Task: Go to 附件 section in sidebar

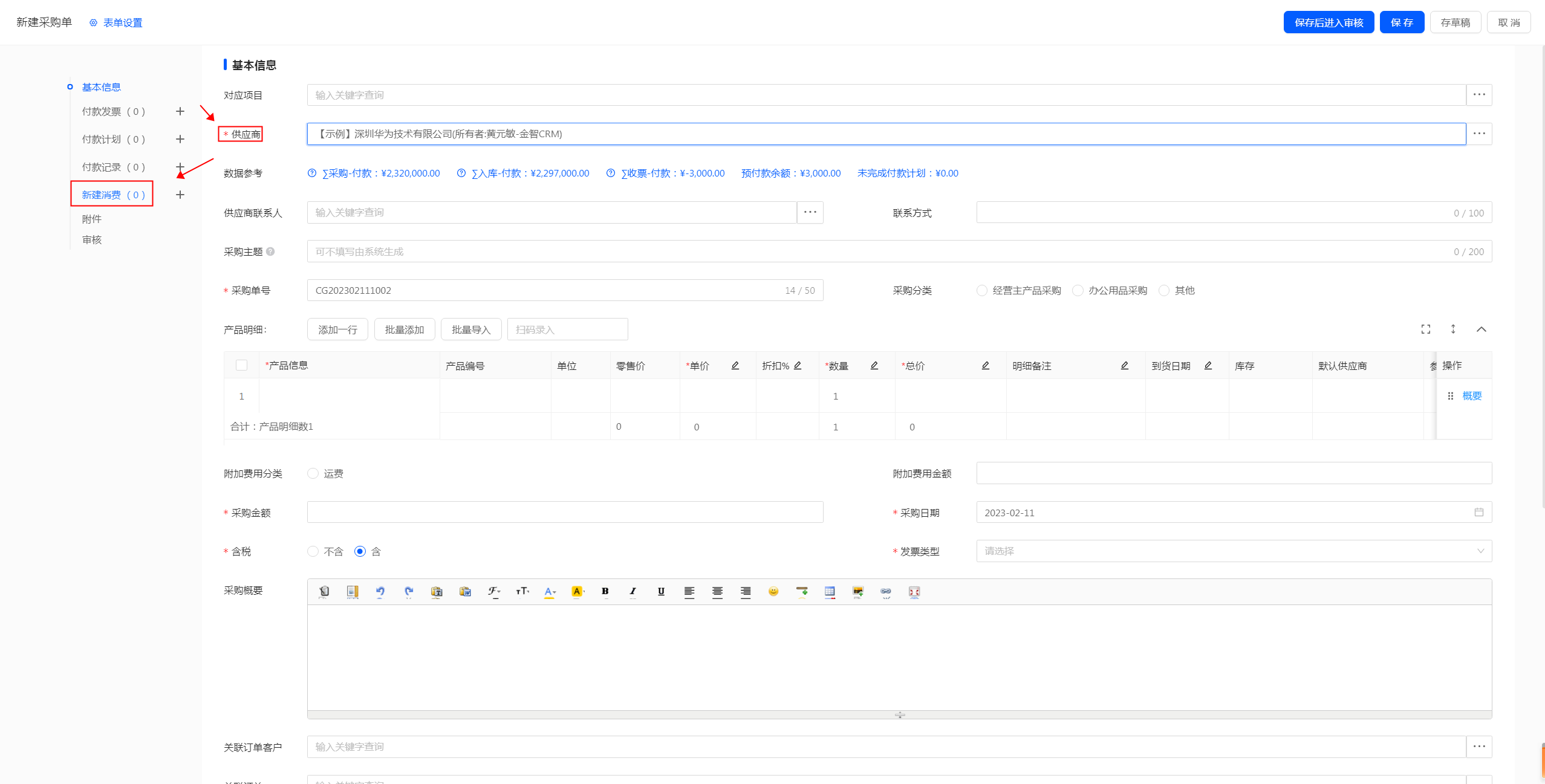Action: pos(92,219)
